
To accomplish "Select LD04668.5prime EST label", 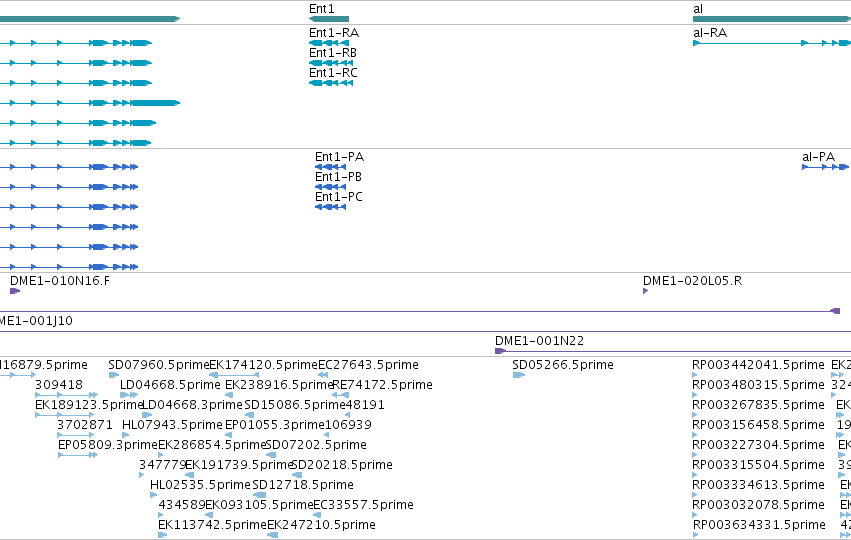I will 170,385.
